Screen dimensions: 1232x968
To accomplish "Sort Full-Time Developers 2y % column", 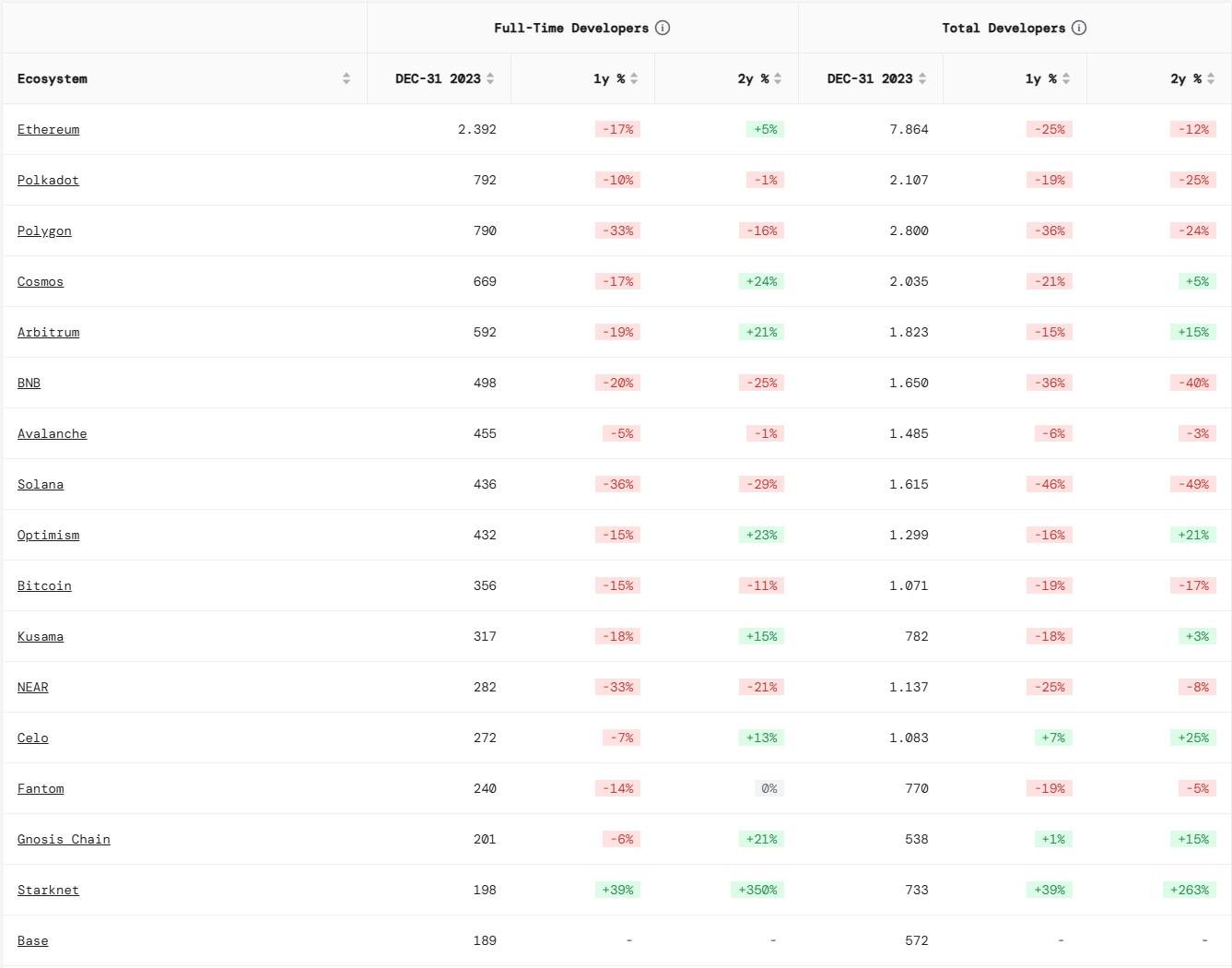I will [778, 78].
